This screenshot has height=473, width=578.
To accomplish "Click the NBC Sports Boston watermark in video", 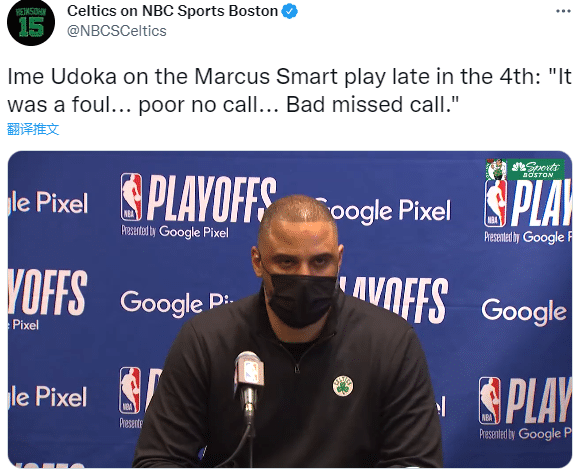I will (x=536, y=169).
